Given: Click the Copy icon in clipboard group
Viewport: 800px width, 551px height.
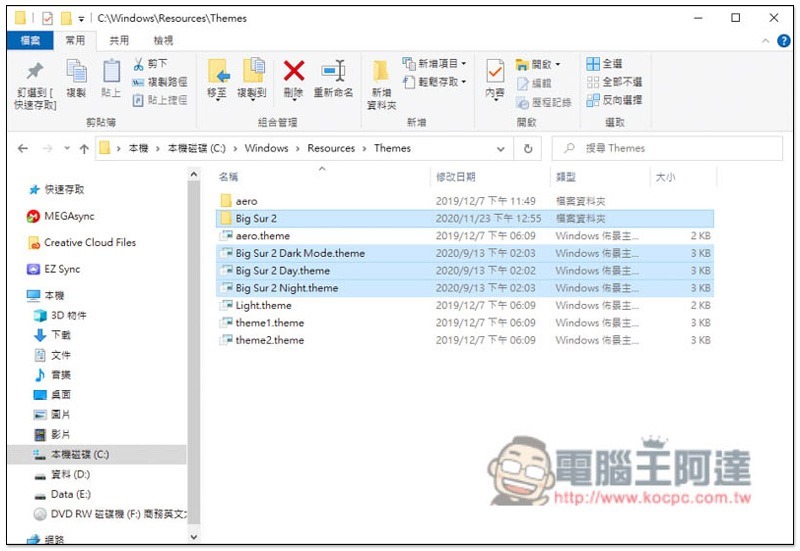Looking at the screenshot, I should pyautogui.click(x=77, y=71).
